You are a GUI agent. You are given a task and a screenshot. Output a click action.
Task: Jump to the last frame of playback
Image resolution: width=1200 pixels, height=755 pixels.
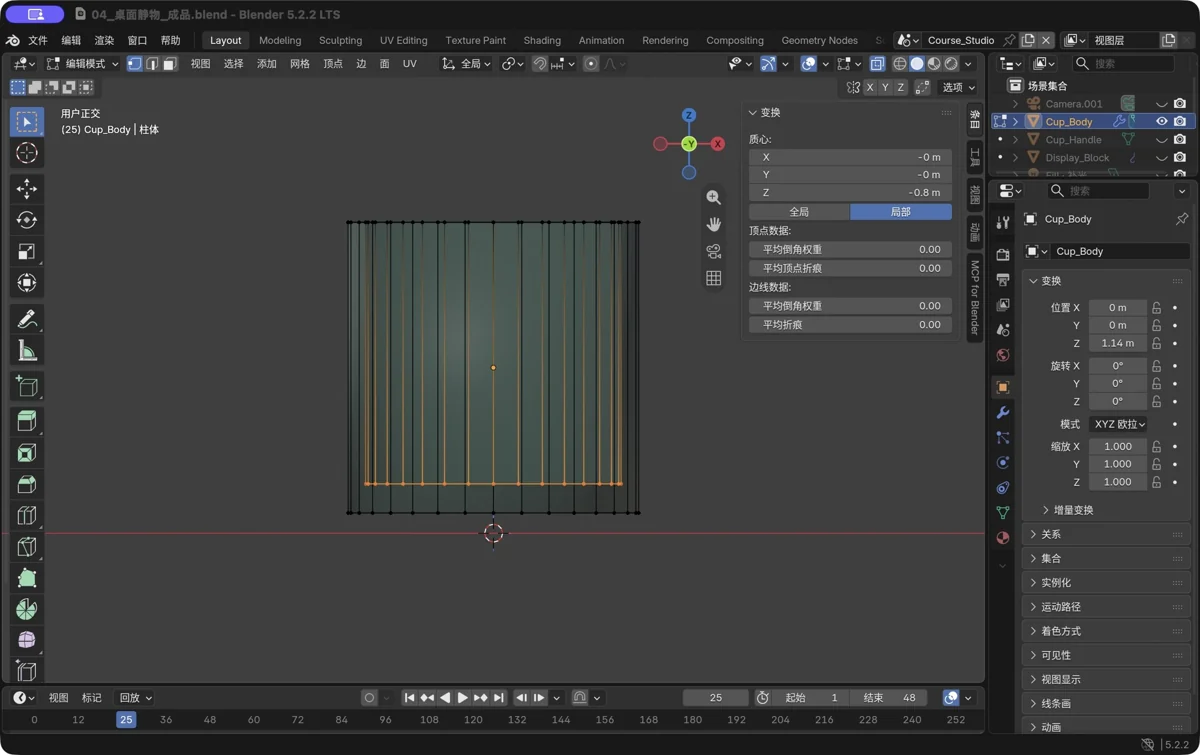(499, 698)
